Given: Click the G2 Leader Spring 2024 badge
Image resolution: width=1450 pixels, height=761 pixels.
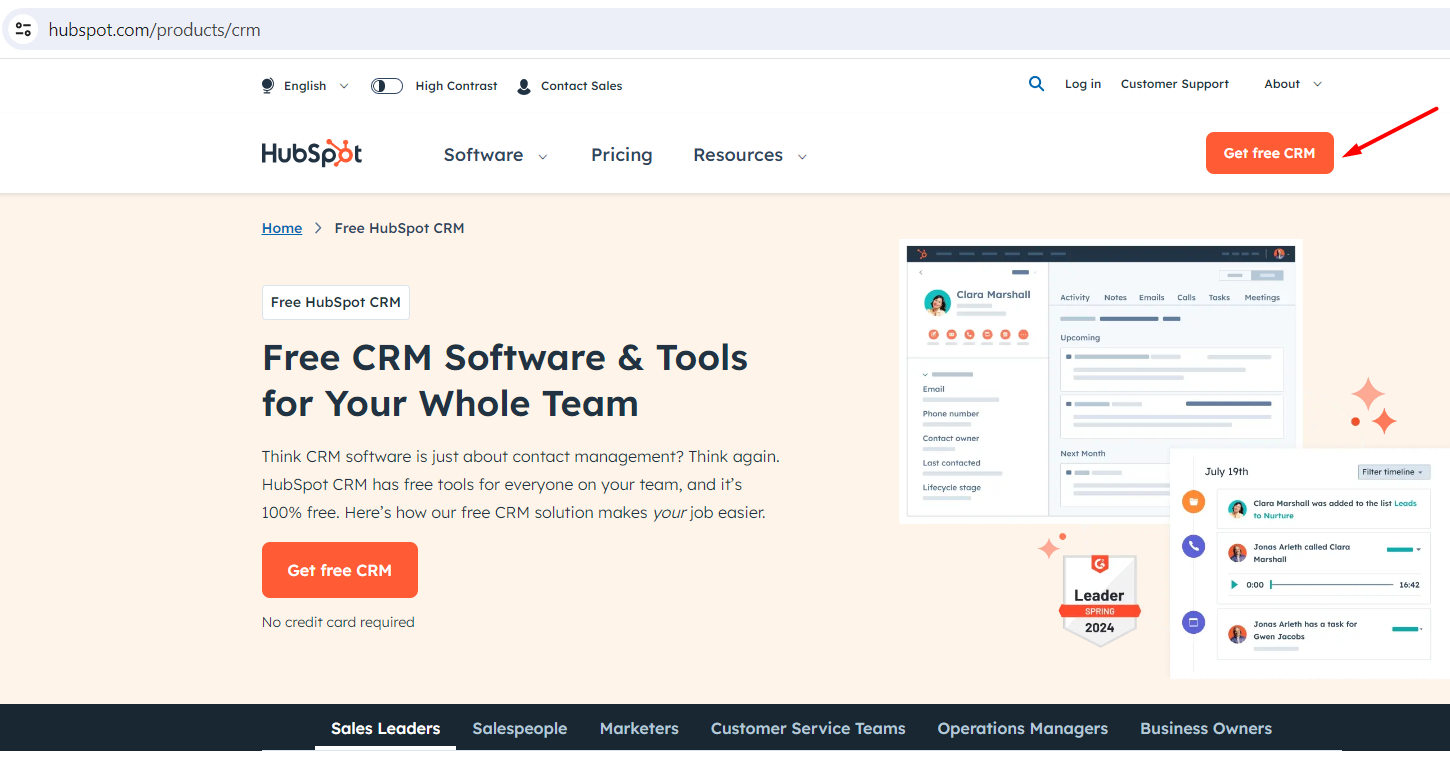Looking at the screenshot, I should pos(1099,601).
